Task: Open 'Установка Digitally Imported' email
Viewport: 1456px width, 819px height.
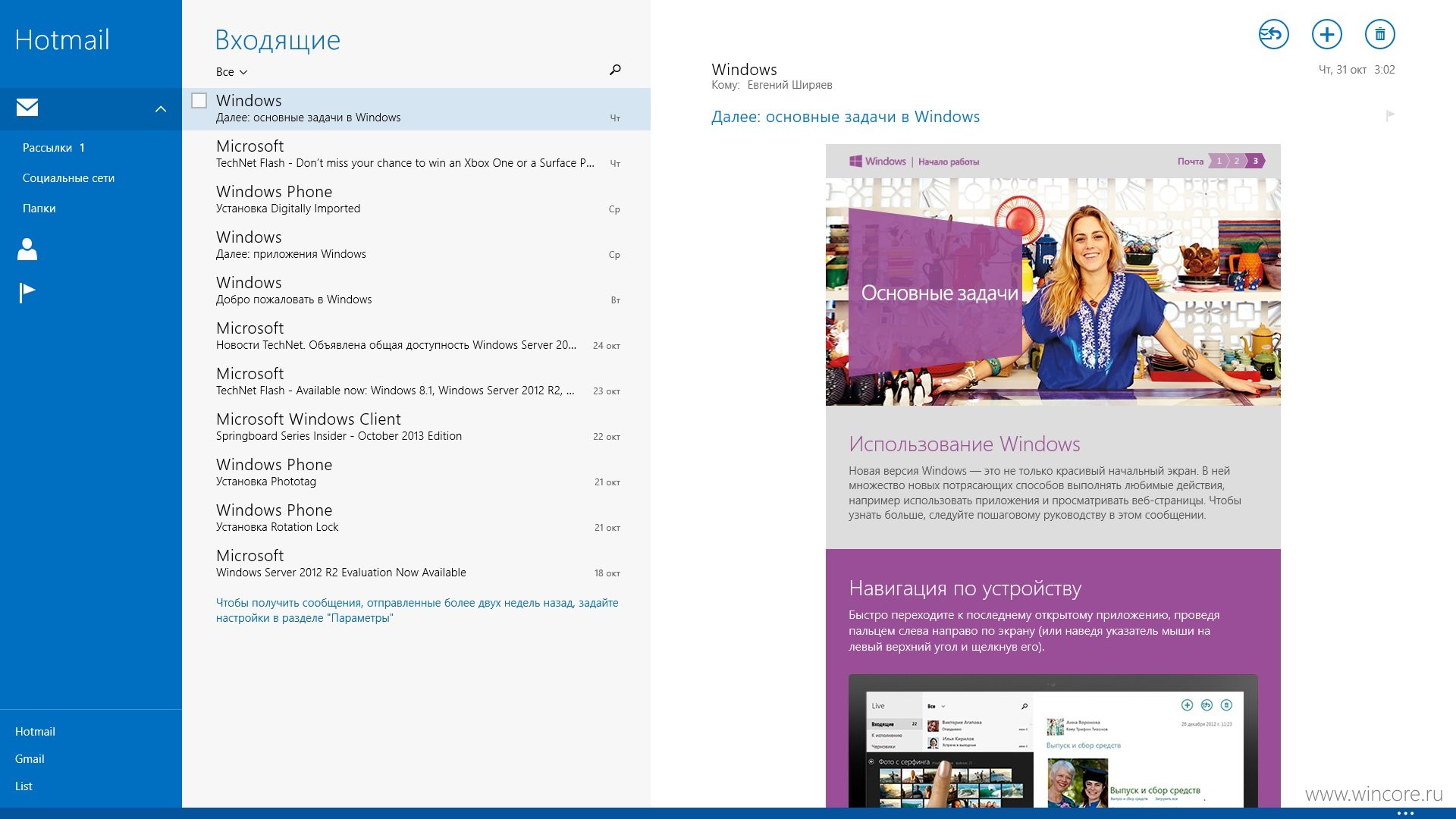Action: [416, 199]
